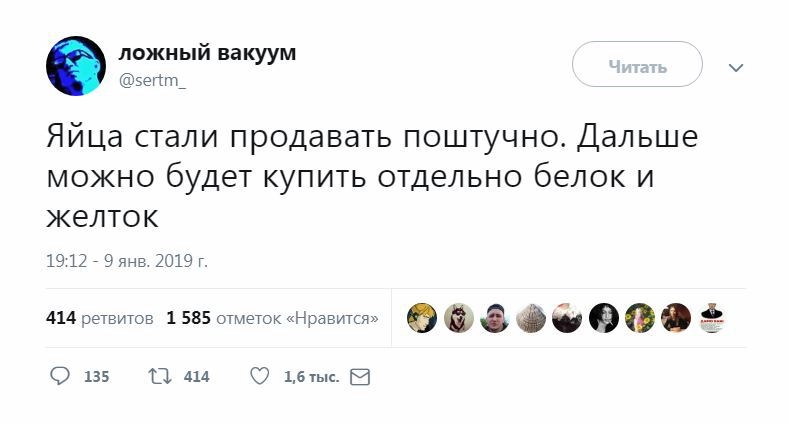
Task: Click the reply speech bubble icon
Action: [60, 377]
